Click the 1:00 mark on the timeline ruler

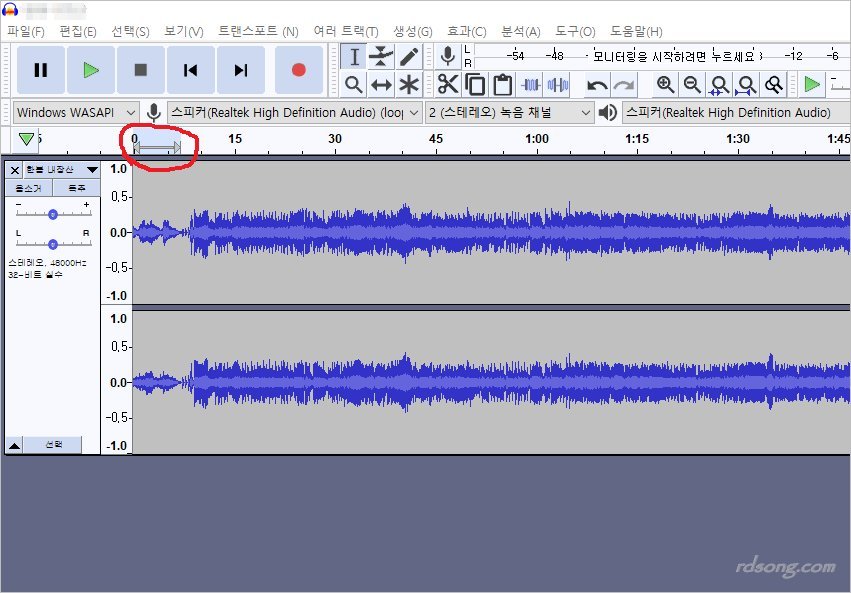point(537,139)
